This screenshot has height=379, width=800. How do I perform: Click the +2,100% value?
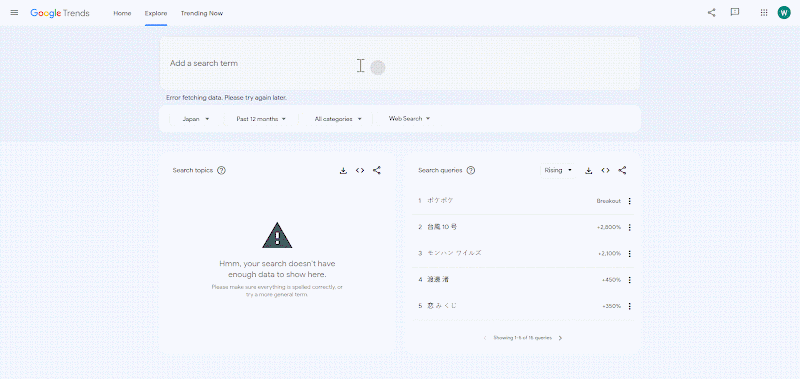(x=609, y=254)
